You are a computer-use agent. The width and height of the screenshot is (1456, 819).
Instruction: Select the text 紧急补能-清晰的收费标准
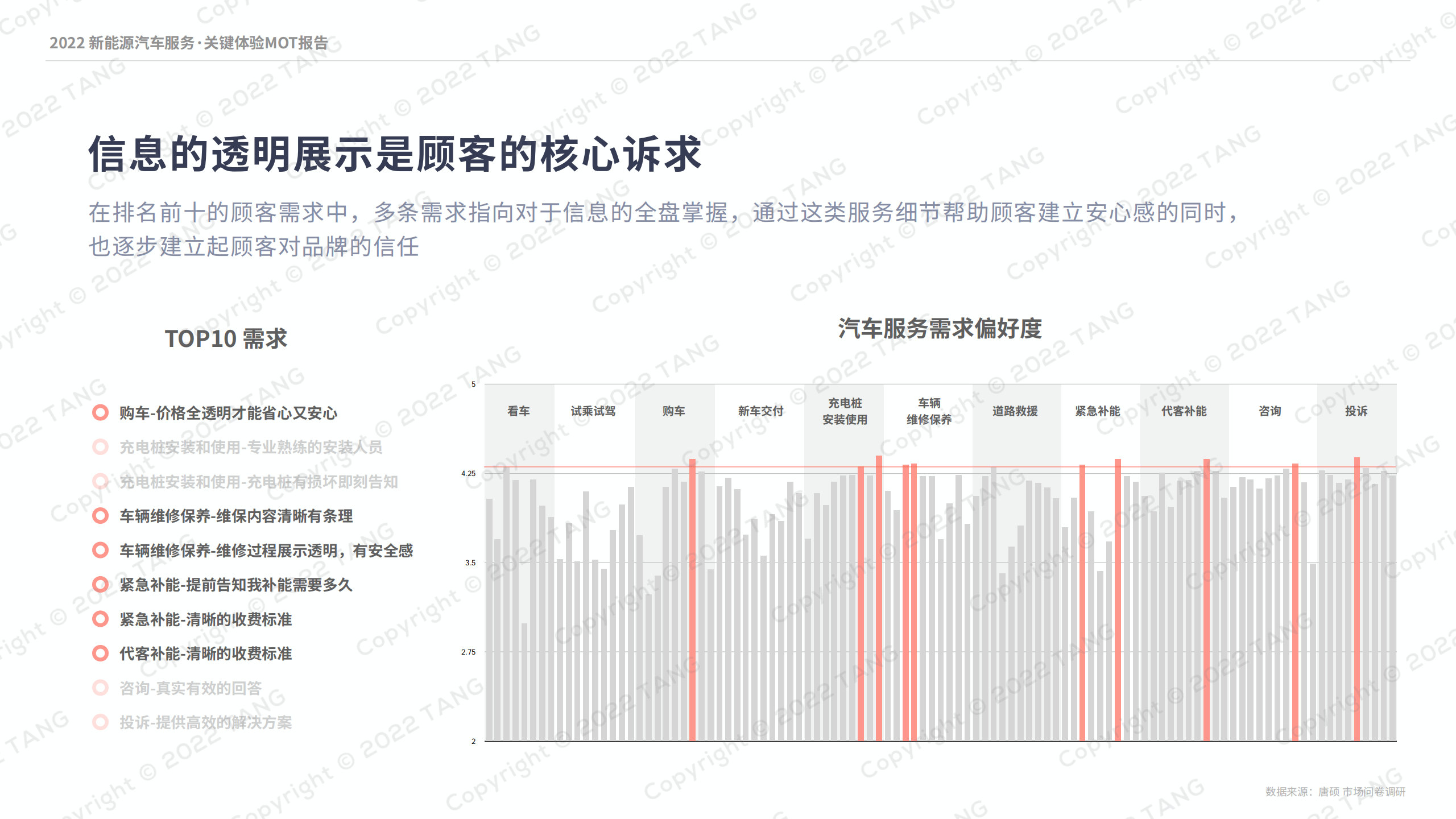(205, 619)
